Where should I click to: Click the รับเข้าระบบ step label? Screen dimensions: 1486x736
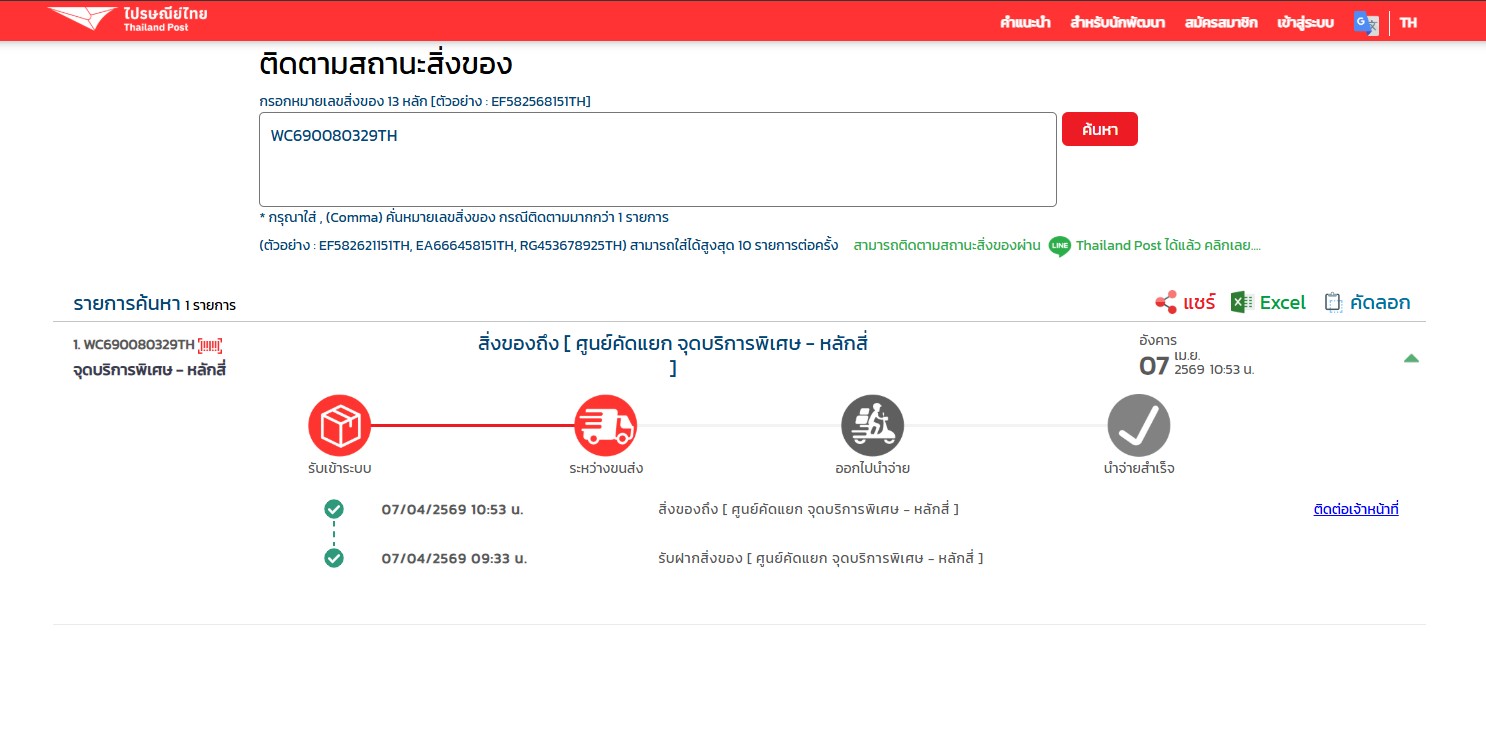pos(340,468)
